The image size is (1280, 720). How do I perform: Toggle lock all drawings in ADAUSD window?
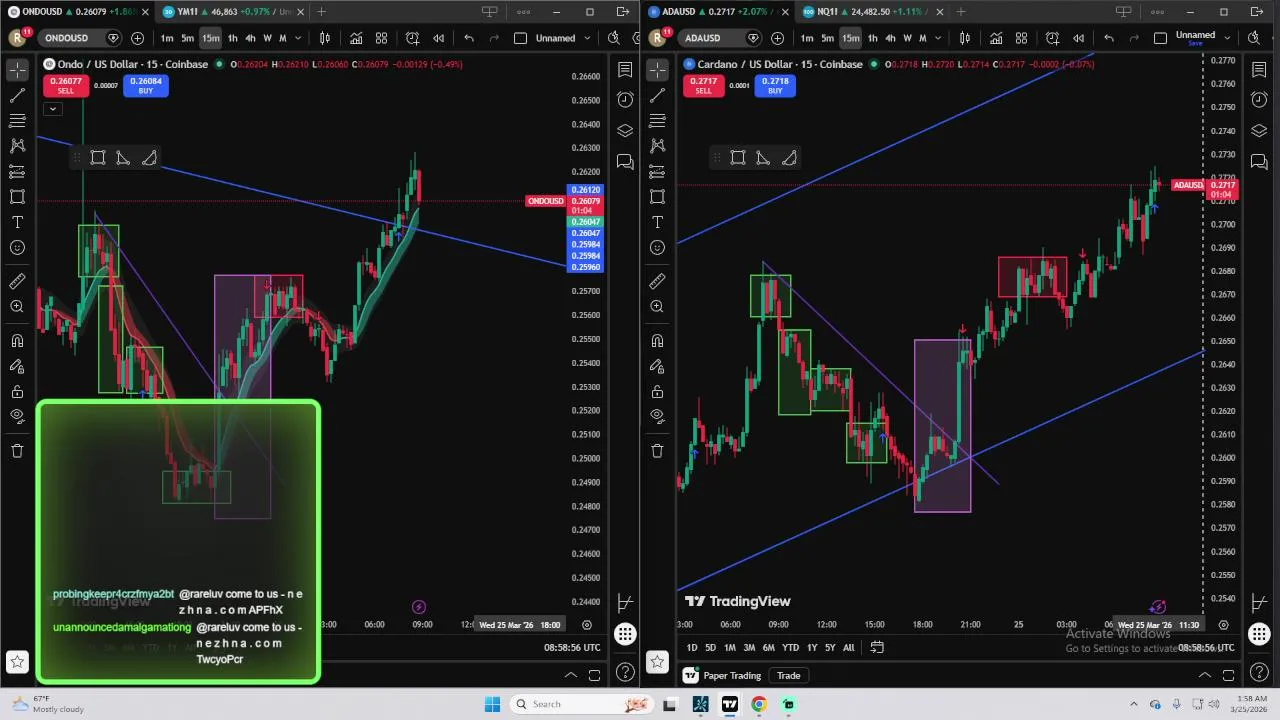[x=657, y=391]
